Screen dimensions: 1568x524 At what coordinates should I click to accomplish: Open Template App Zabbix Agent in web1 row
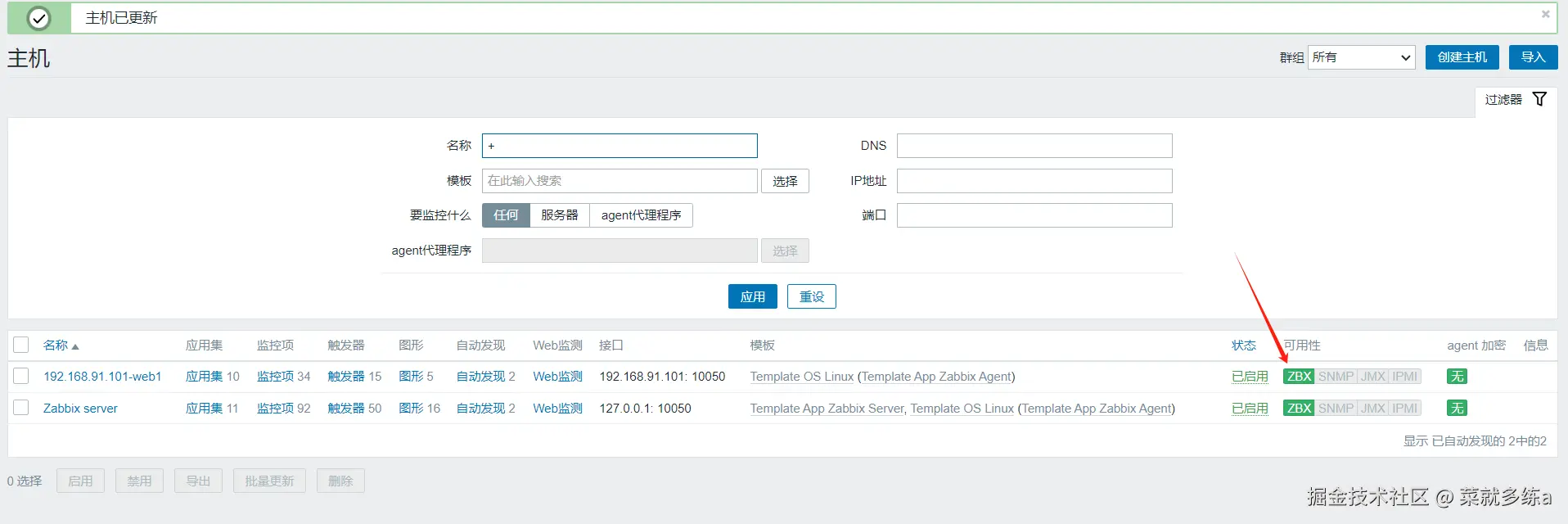936,377
